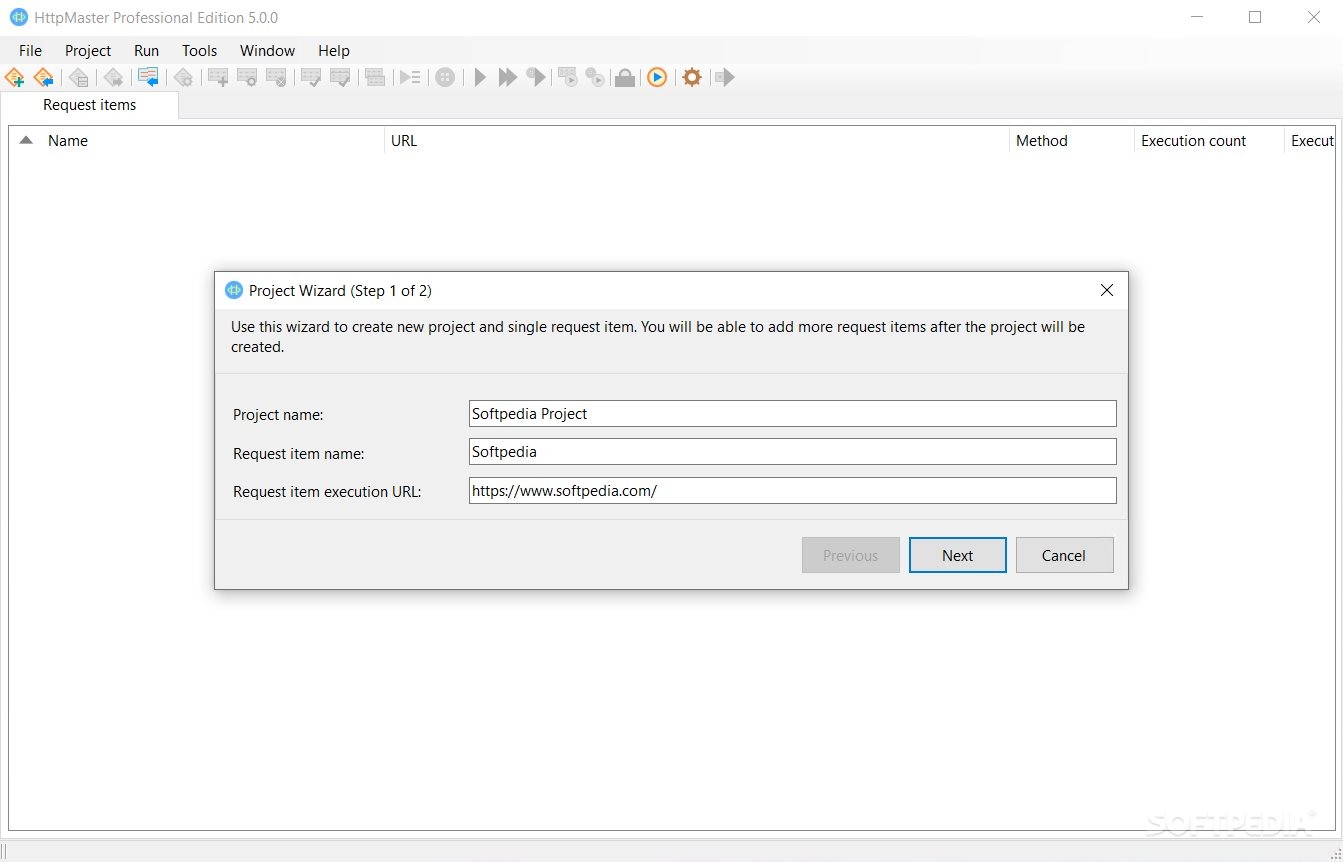This screenshot has height=862, width=1343.
Task: Open the Help menu
Action: [334, 50]
